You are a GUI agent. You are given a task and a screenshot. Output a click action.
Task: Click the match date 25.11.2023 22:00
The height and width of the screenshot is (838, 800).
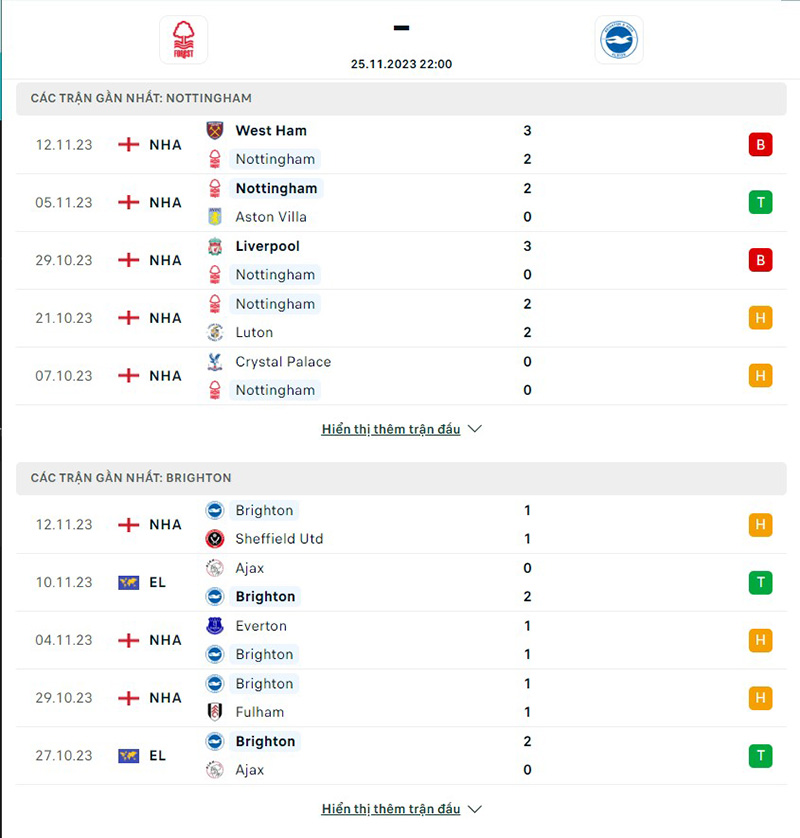[x=401, y=63]
